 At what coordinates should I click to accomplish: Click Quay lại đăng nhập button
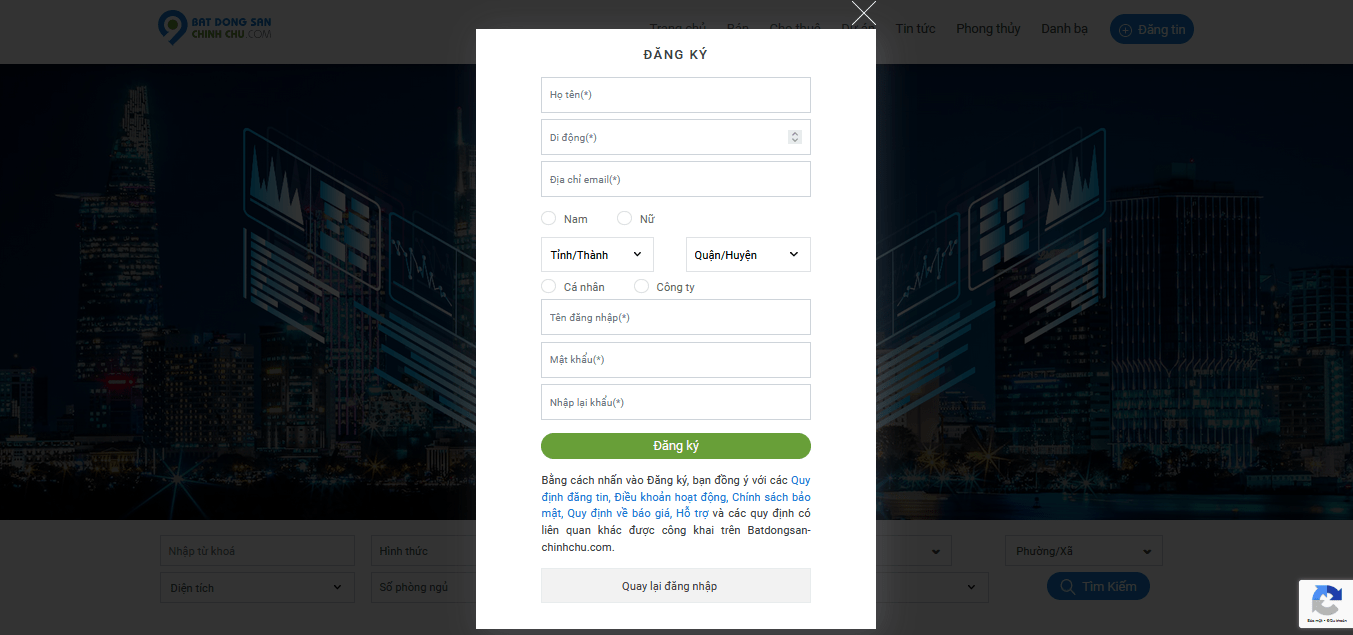tap(676, 586)
